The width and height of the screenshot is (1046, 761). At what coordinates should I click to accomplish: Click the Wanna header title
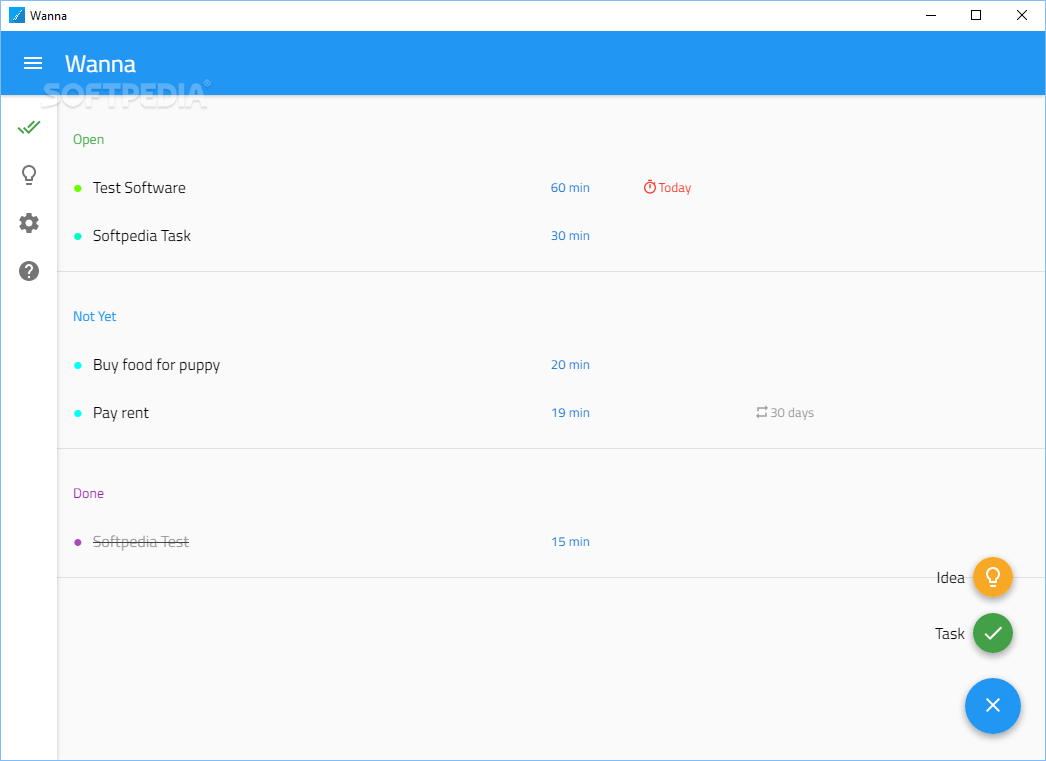point(100,64)
